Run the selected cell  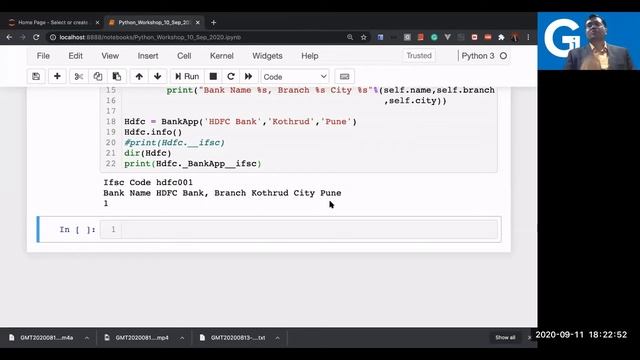(x=187, y=76)
